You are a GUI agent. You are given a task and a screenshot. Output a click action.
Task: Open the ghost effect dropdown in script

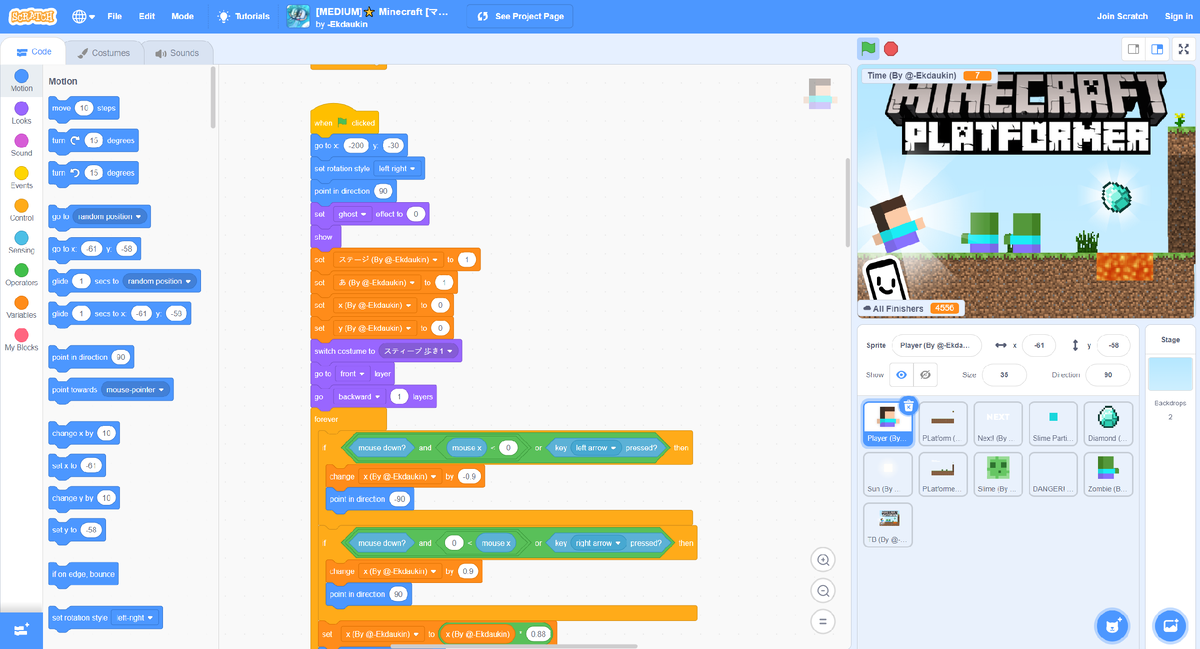coord(351,214)
